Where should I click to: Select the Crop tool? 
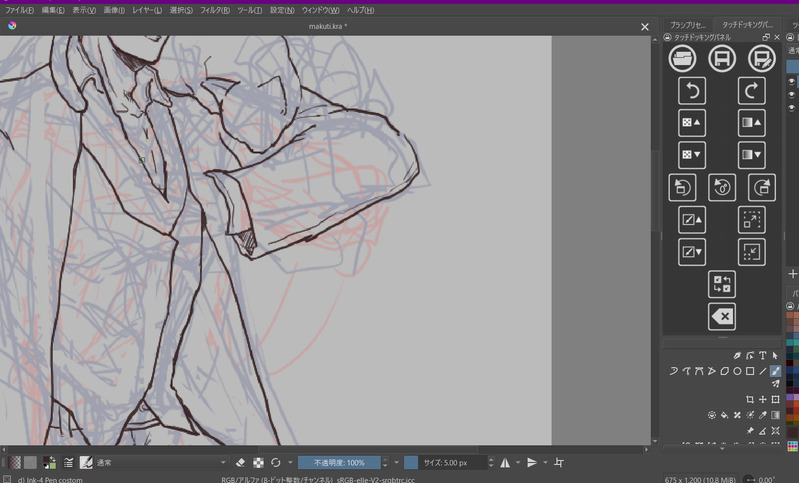coord(750,399)
